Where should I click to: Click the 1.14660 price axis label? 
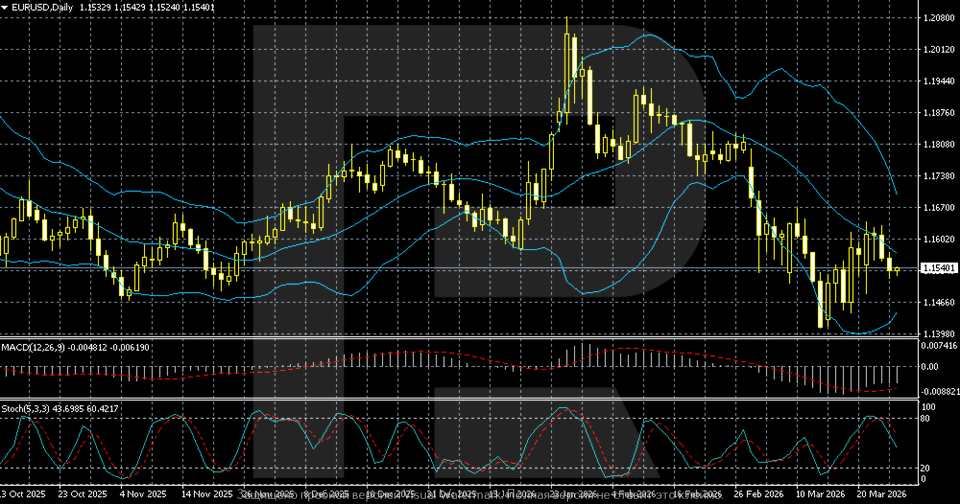coord(937,302)
